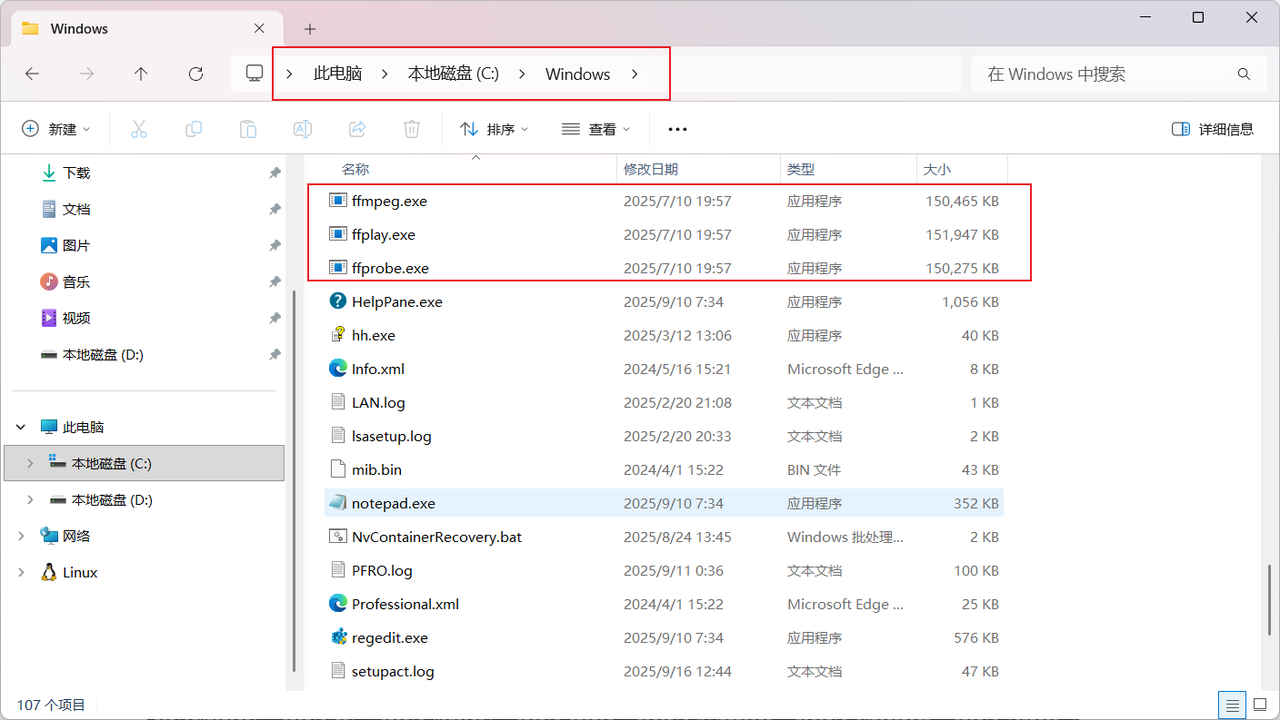Click the 在 Windows 中搜索 search box
This screenshot has height=720, width=1280.
tap(1105, 74)
